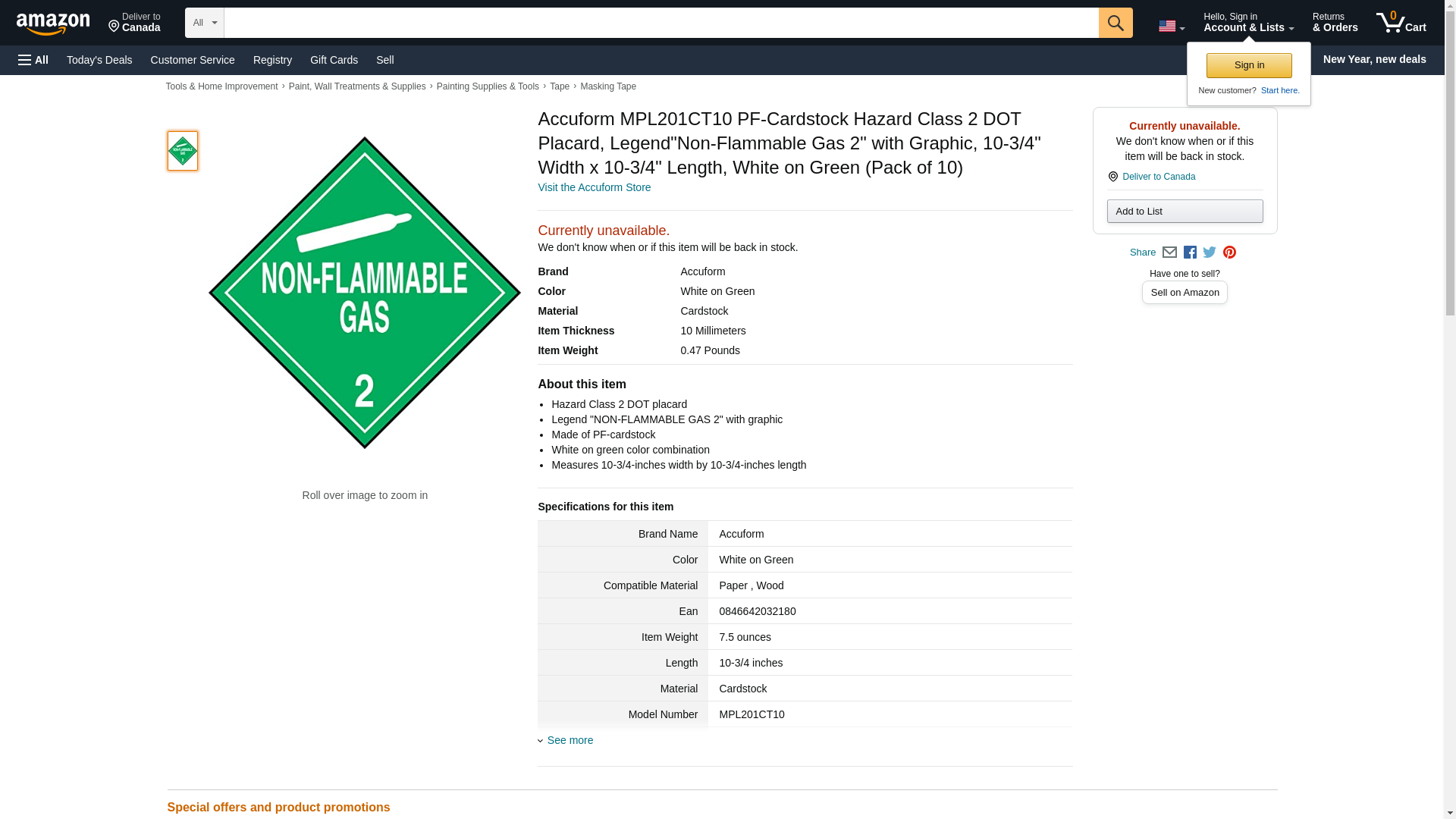Expand See more specifications

(570, 740)
